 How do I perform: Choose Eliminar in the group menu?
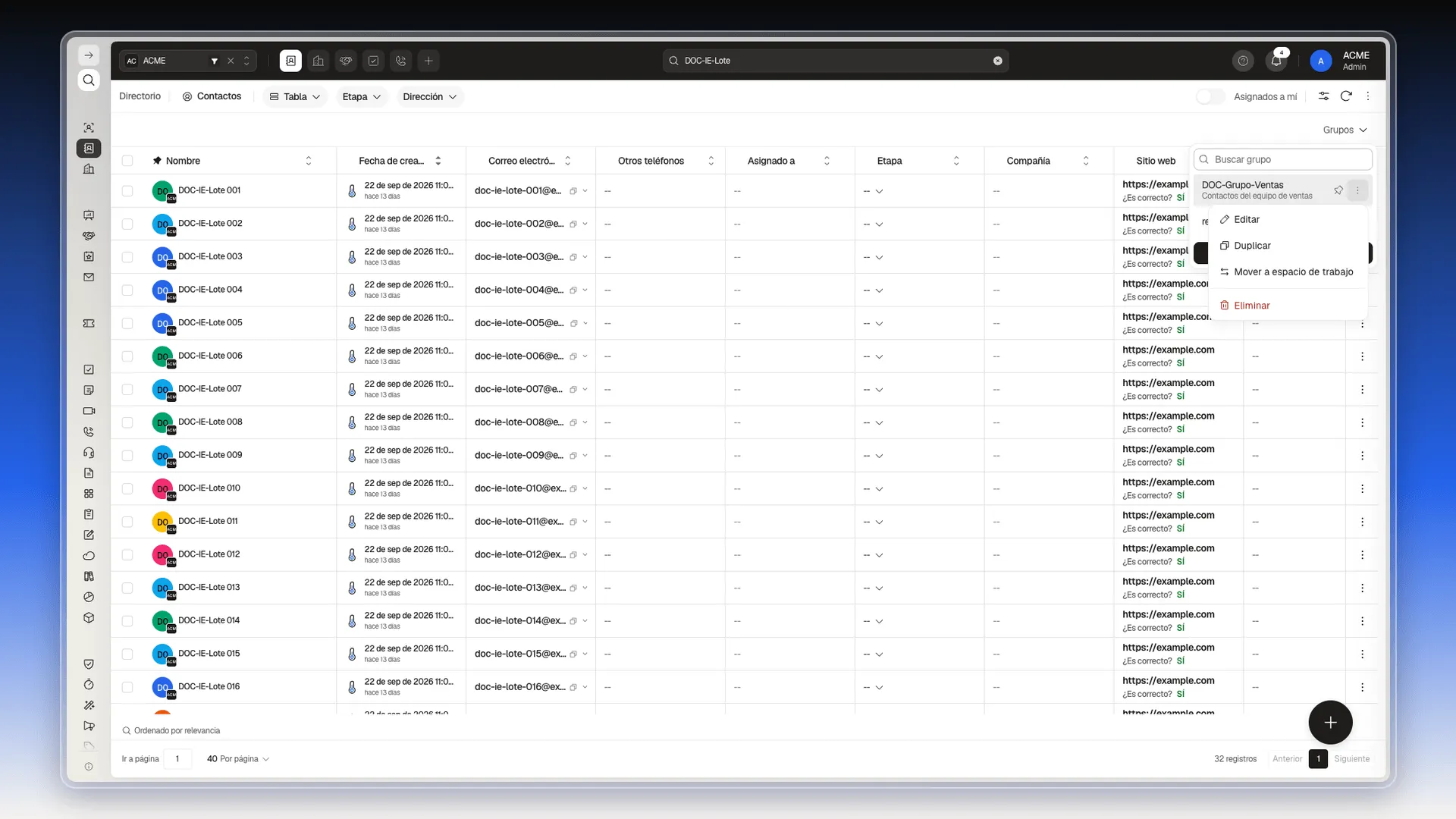click(x=1288, y=306)
